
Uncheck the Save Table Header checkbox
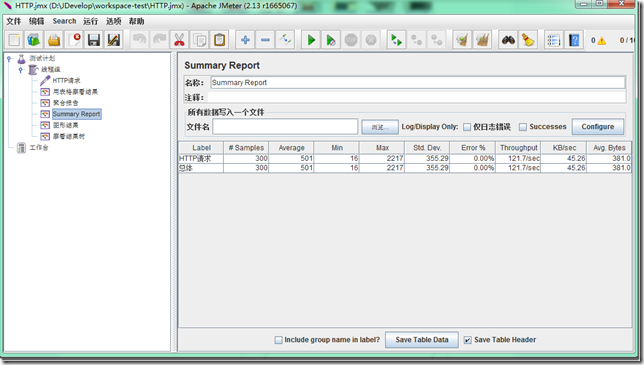[x=468, y=340]
